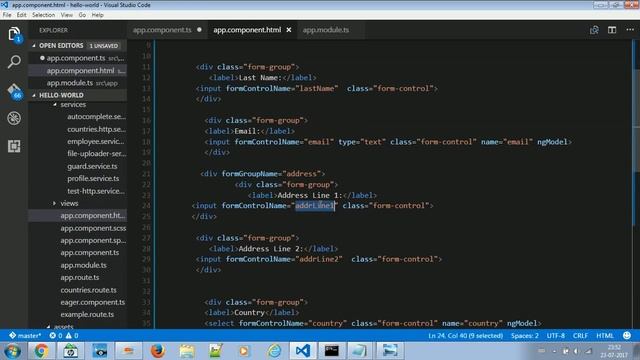This screenshot has height=360, width=640.
Task: Change indentation via Spaces: 2
Action: click(524, 336)
